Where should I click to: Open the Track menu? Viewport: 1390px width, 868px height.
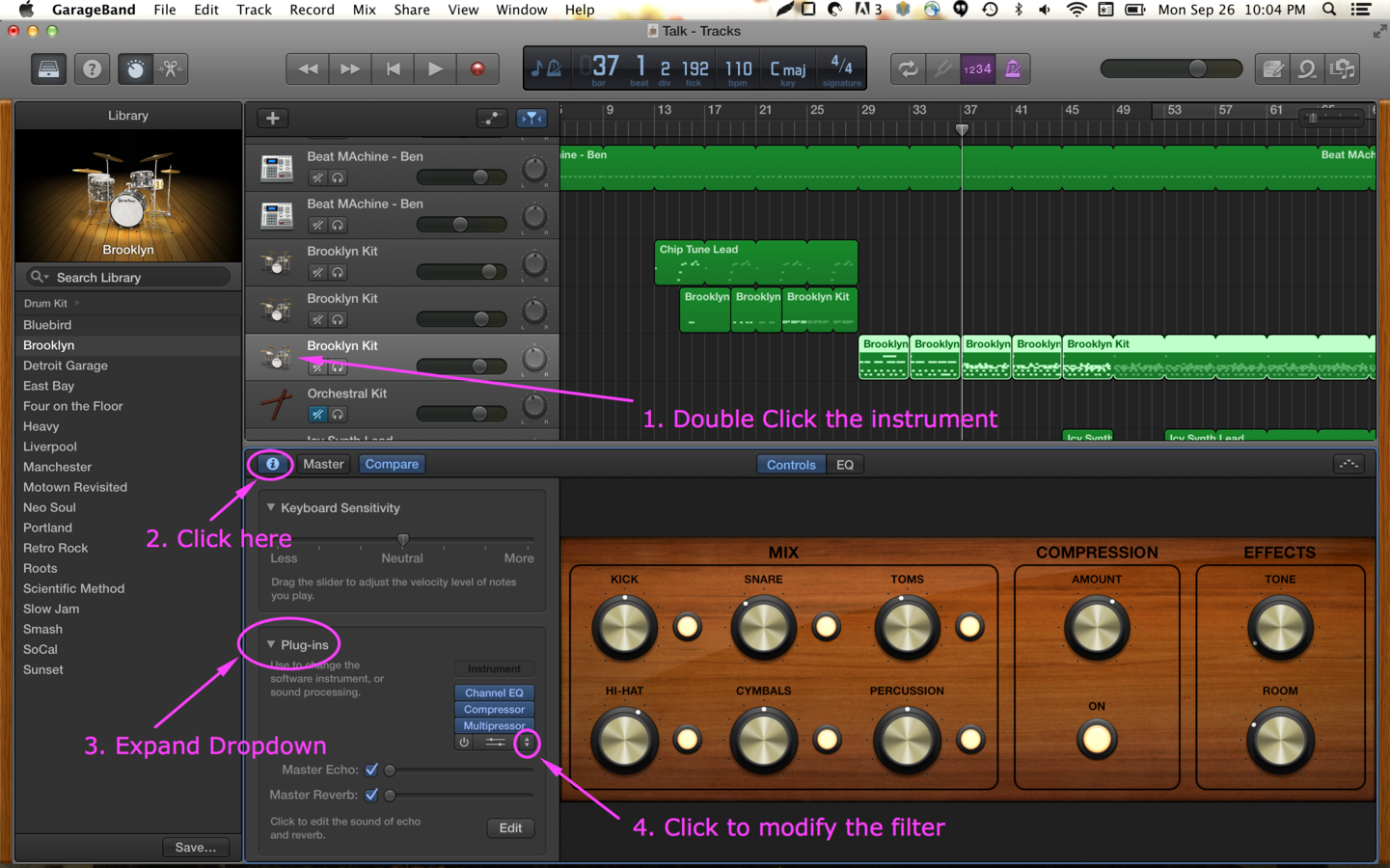tap(254, 10)
